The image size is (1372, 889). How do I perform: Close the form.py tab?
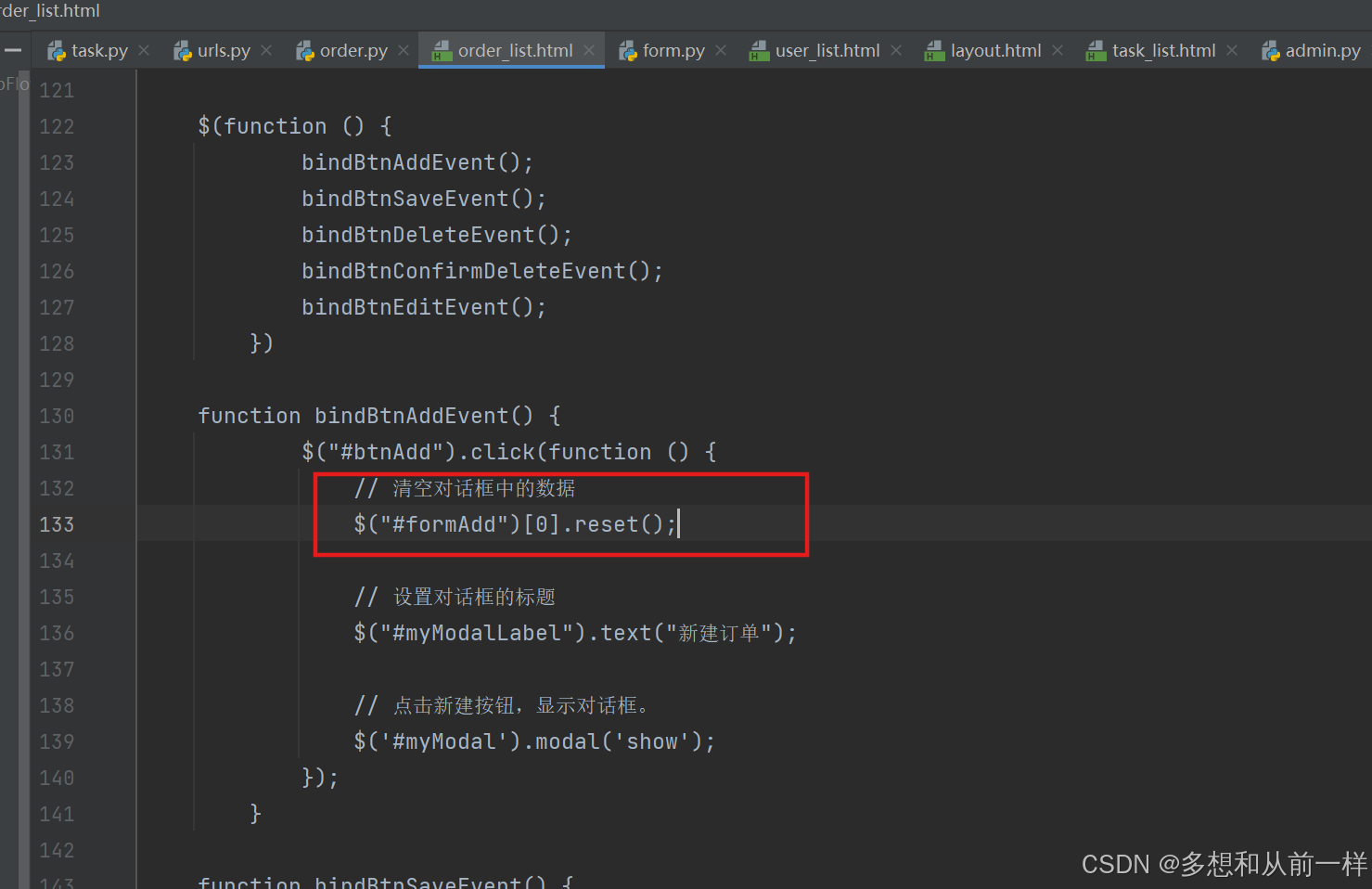click(721, 50)
